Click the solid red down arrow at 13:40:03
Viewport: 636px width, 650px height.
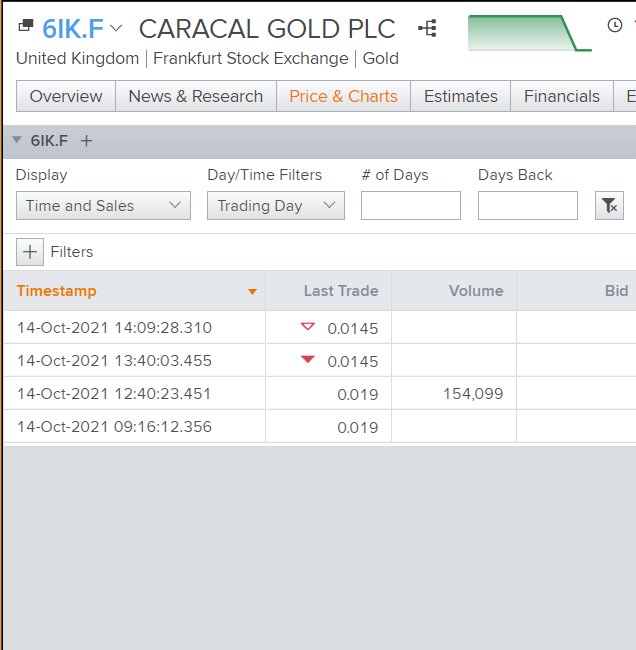(x=308, y=359)
